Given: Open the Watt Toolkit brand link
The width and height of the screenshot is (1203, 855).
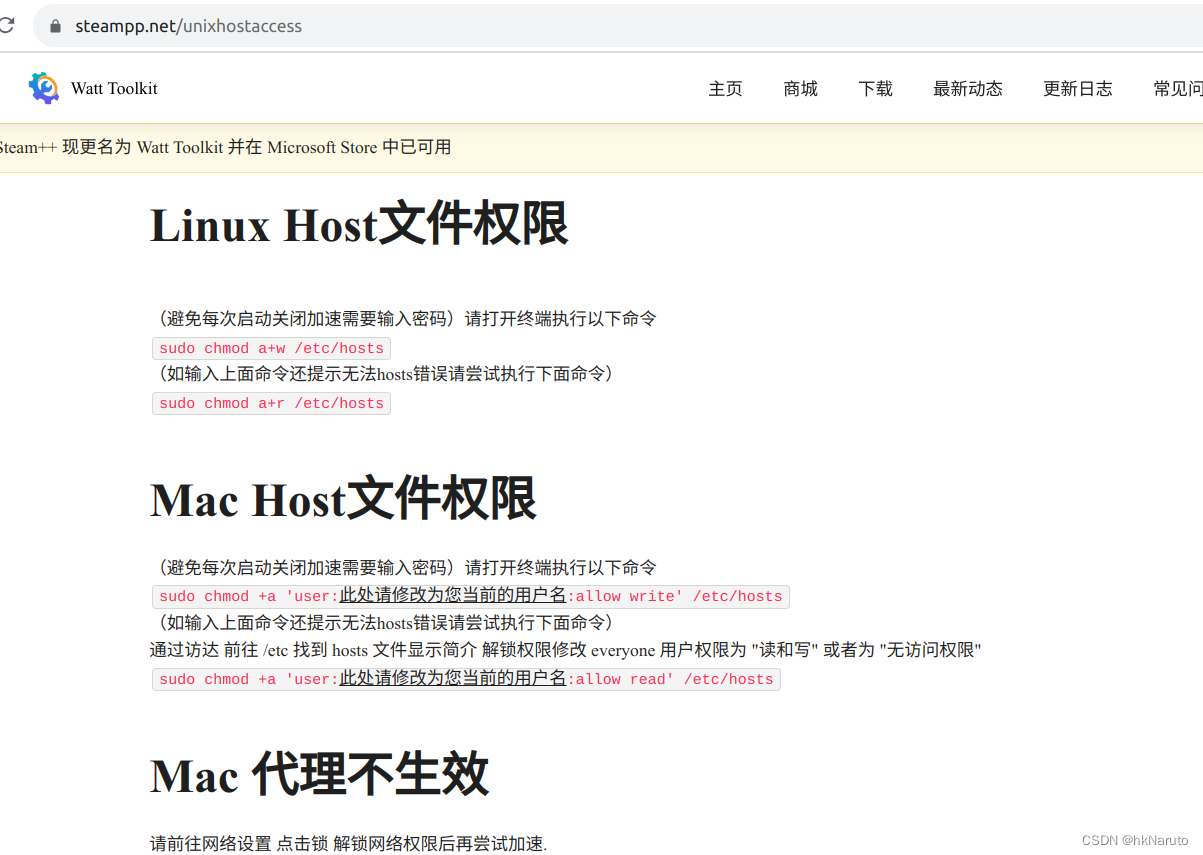Looking at the screenshot, I should [x=114, y=88].
